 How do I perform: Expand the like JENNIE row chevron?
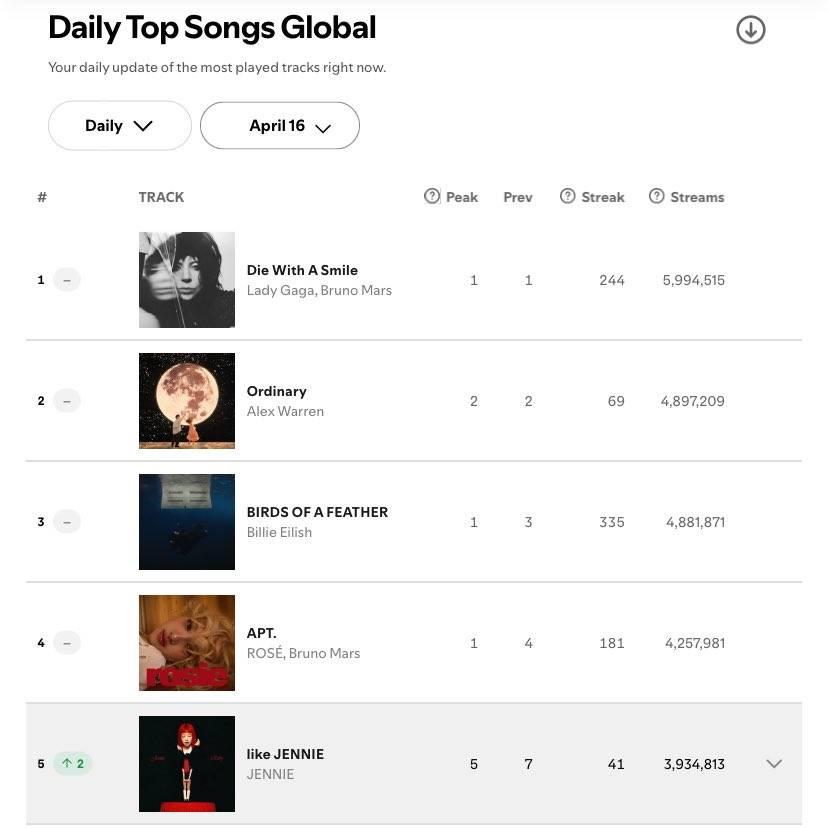tap(774, 764)
